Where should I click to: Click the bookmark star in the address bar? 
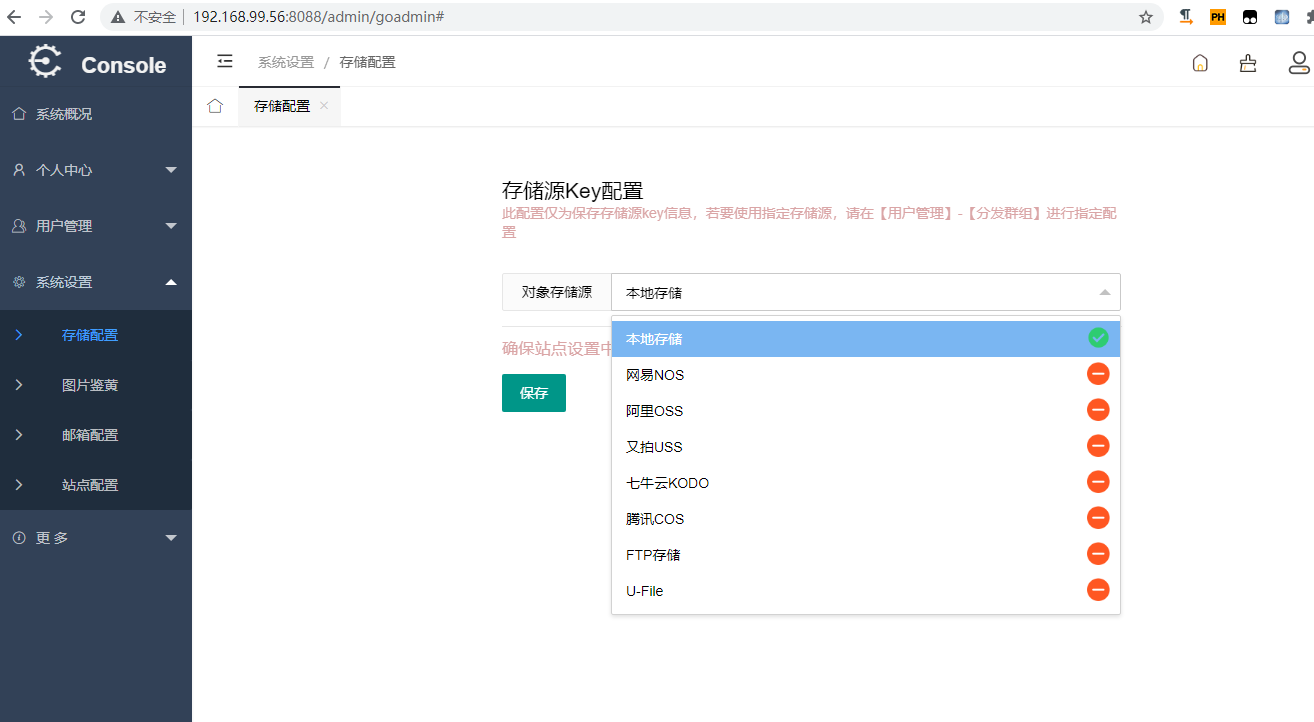(1146, 16)
